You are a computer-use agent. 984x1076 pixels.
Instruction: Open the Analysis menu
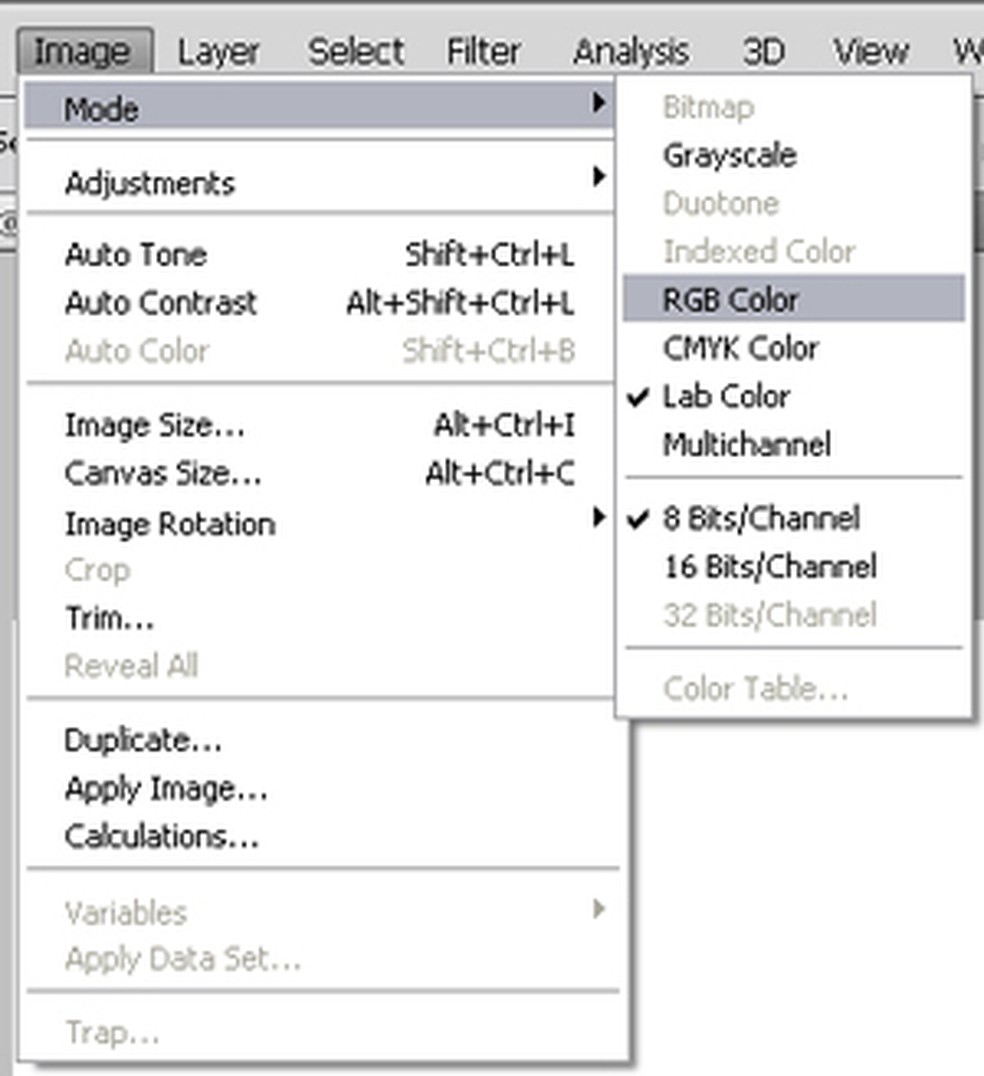631,51
